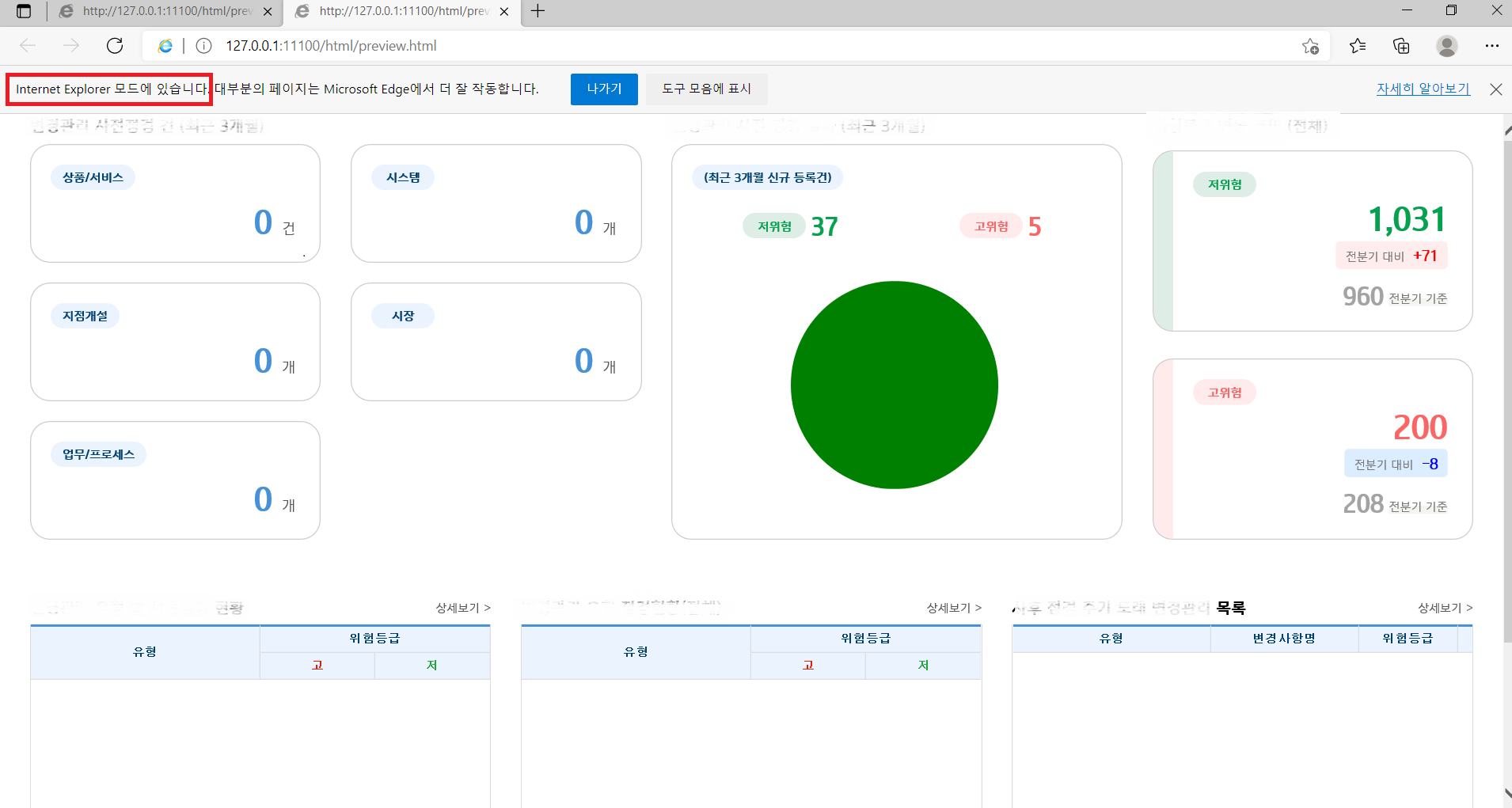The height and width of the screenshot is (808, 1512).
Task: Open 상세보기 link beside 목록 heading
Action: point(1445,608)
